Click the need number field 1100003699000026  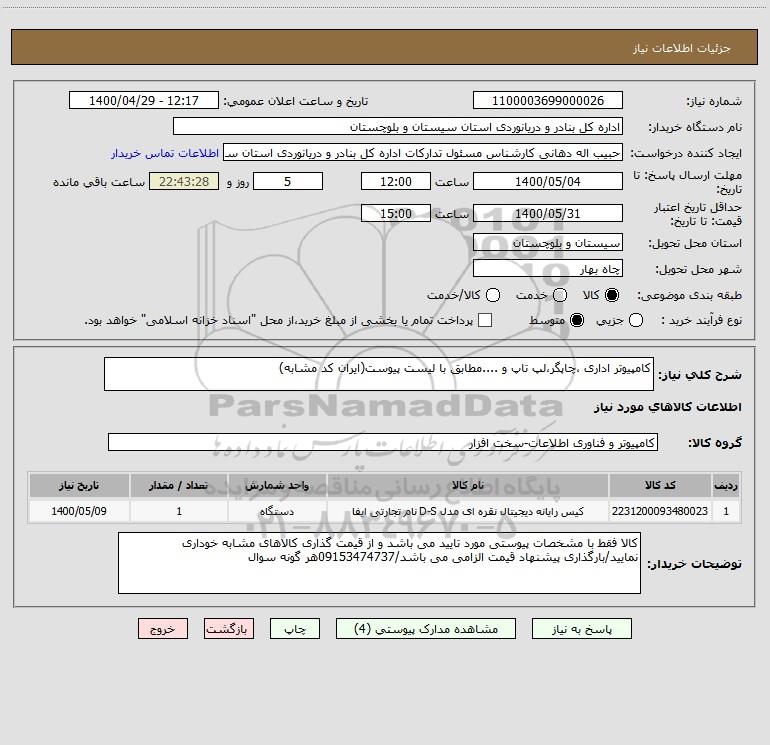click(x=548, y=101)
